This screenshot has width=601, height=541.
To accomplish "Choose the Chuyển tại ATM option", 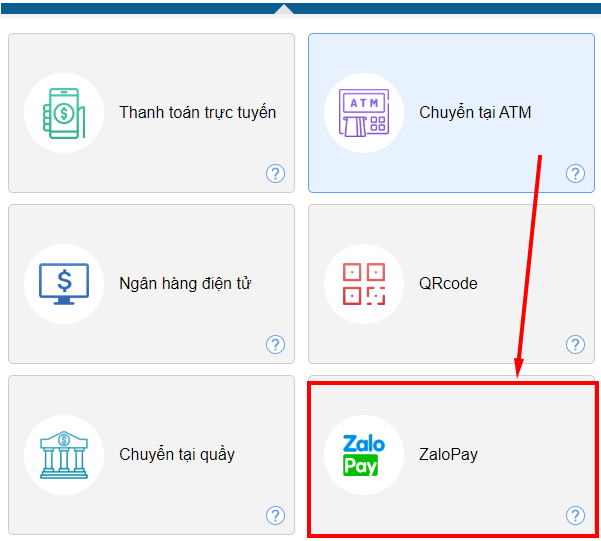I will coord(475,112).
